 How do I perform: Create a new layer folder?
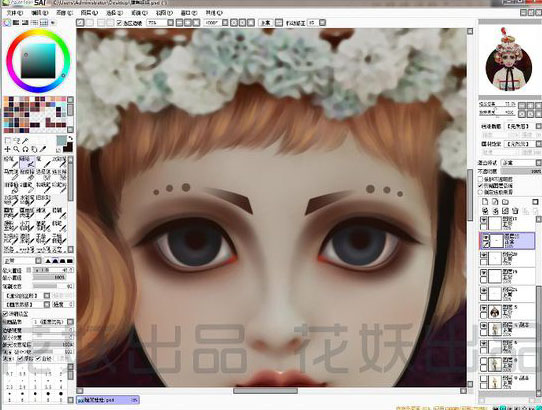pyautogui.click(x=505, y=202)
